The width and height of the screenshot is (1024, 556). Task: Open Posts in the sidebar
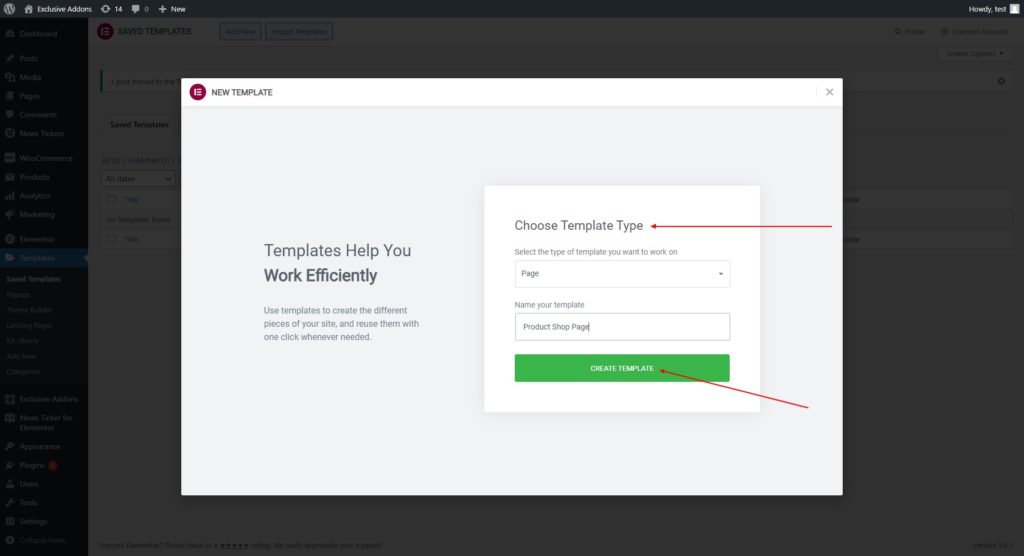[28, 59]
